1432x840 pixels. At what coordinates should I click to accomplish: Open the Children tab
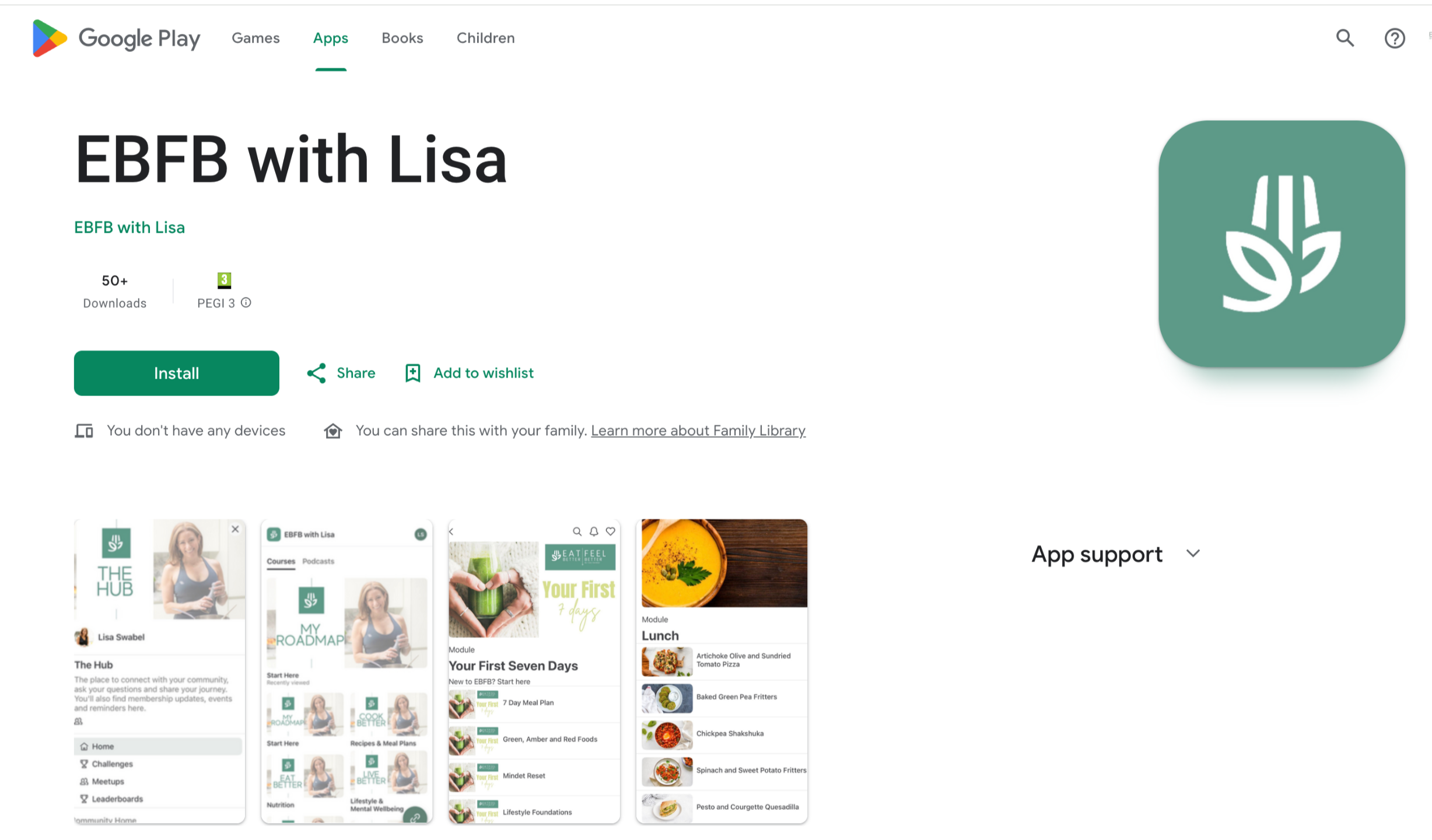point(485,38)
